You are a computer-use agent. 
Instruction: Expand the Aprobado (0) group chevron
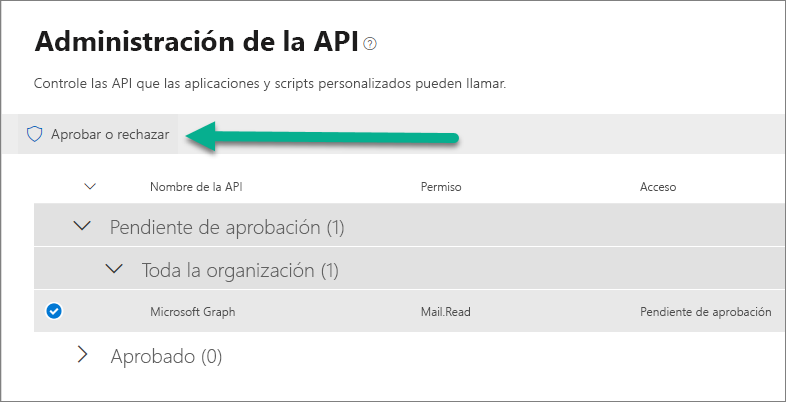tap(83, 355)
